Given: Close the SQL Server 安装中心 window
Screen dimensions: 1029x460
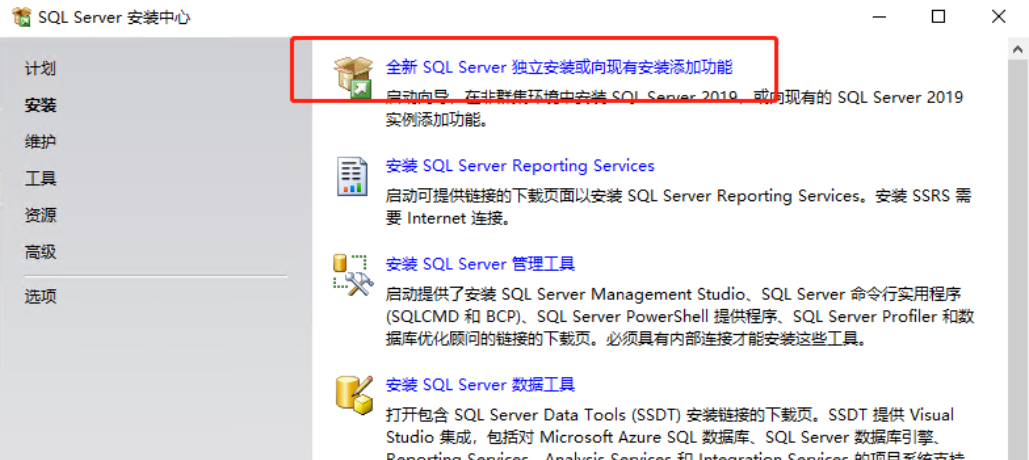Looking at the screenshot, I should (998, 17).
